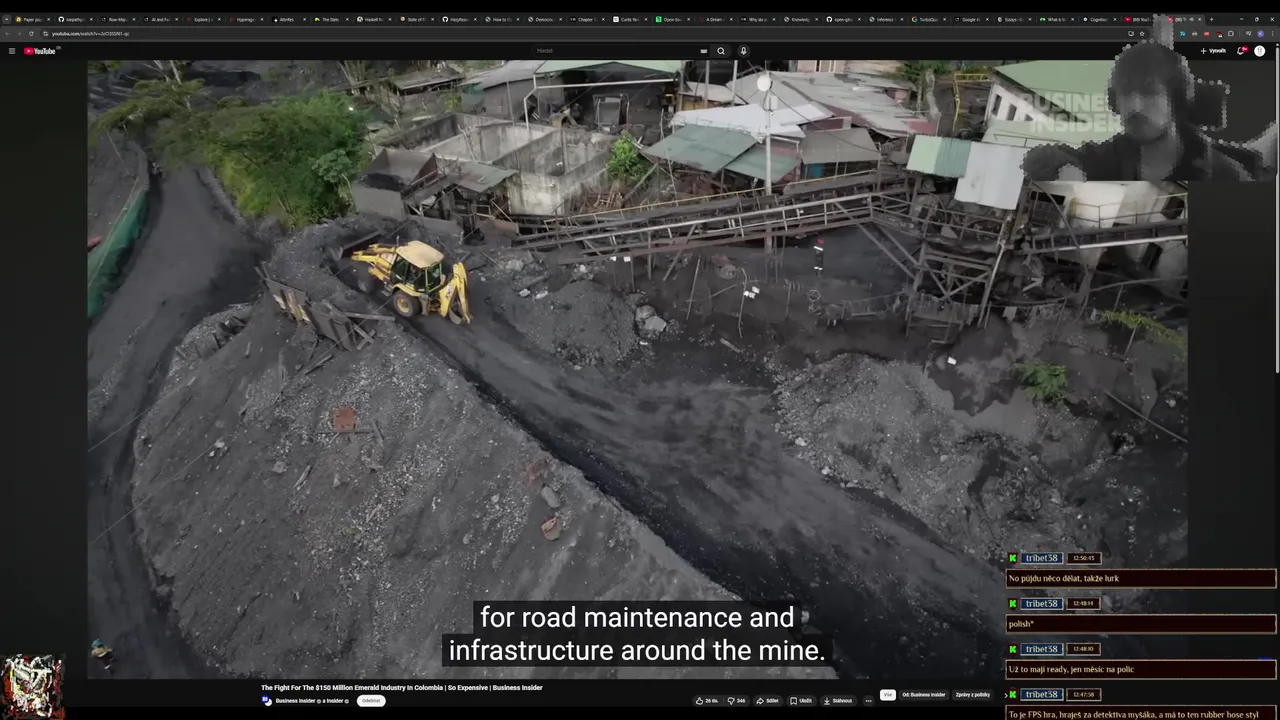Open the Chrome three-dot menu

pyautogui.click(x=1273, y=33)
